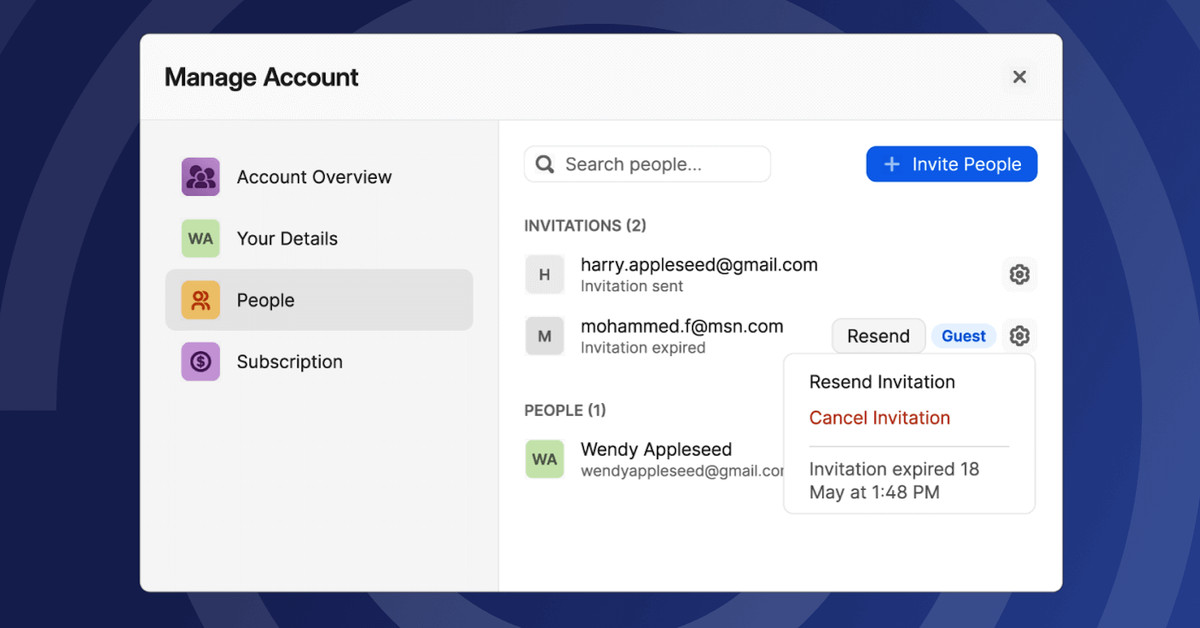Click harry.appleseed's 'H' avatar

click(545, 274)
